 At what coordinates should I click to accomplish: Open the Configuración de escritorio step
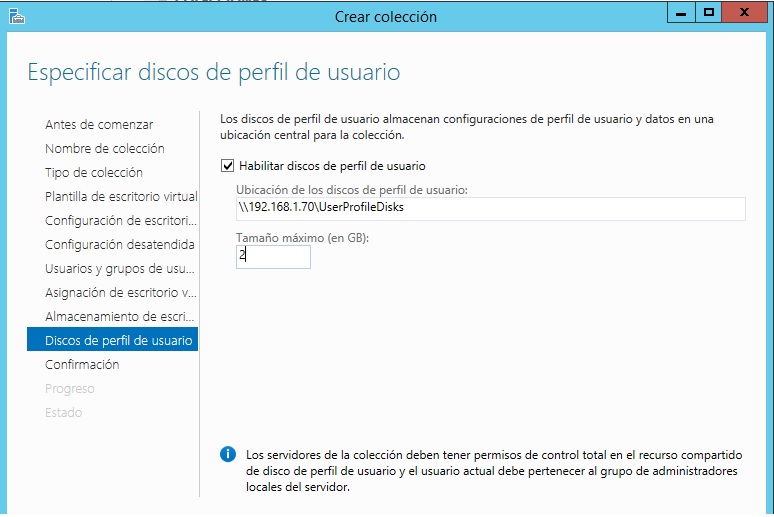(x=120, y=221)
